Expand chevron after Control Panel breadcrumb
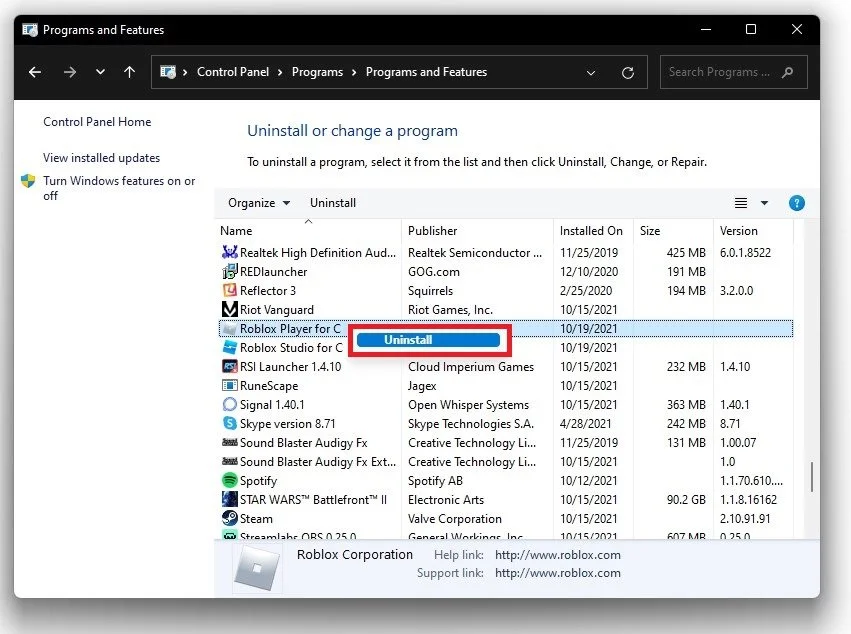 coord(280,72)
